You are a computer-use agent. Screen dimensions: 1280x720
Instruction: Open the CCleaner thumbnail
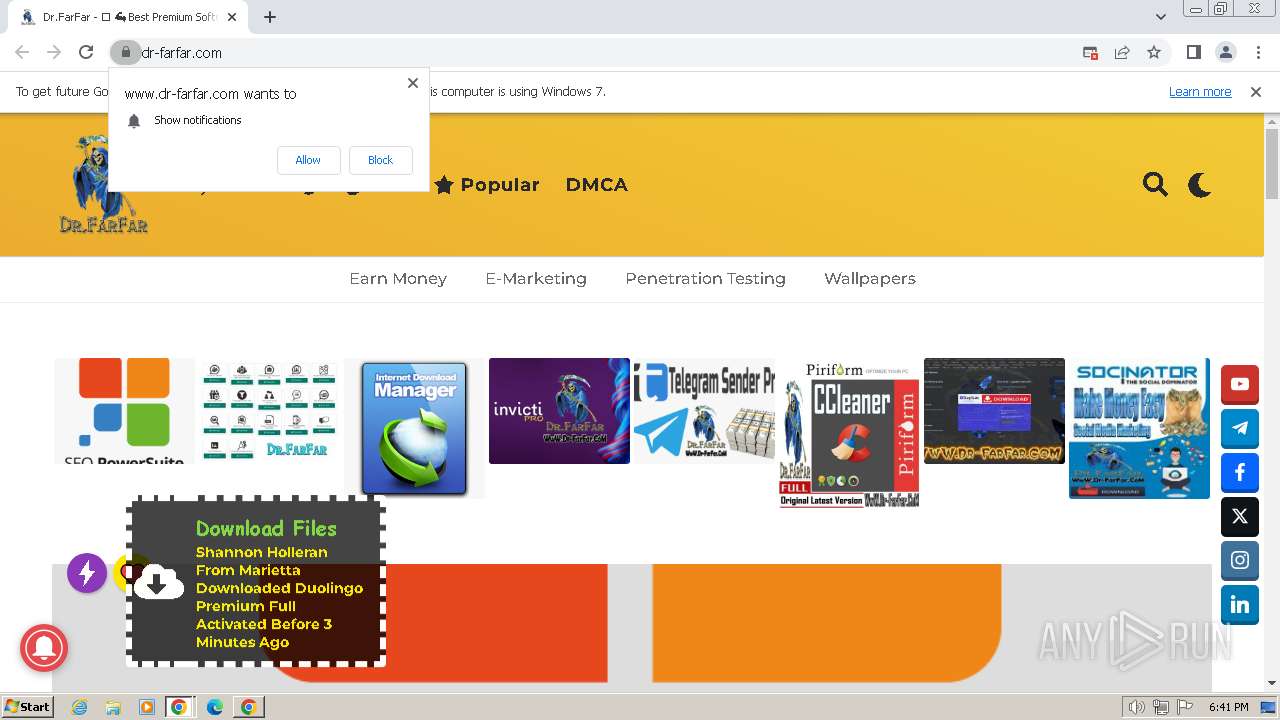click(849, 433)
